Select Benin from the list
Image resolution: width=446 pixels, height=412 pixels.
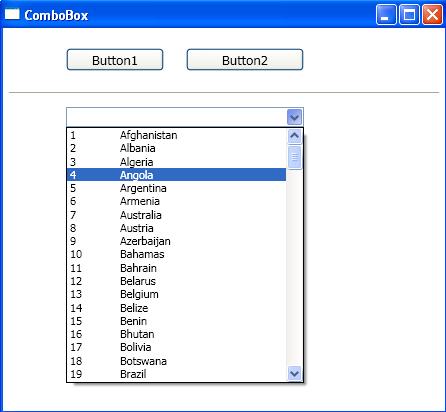(x=176, y=321)
